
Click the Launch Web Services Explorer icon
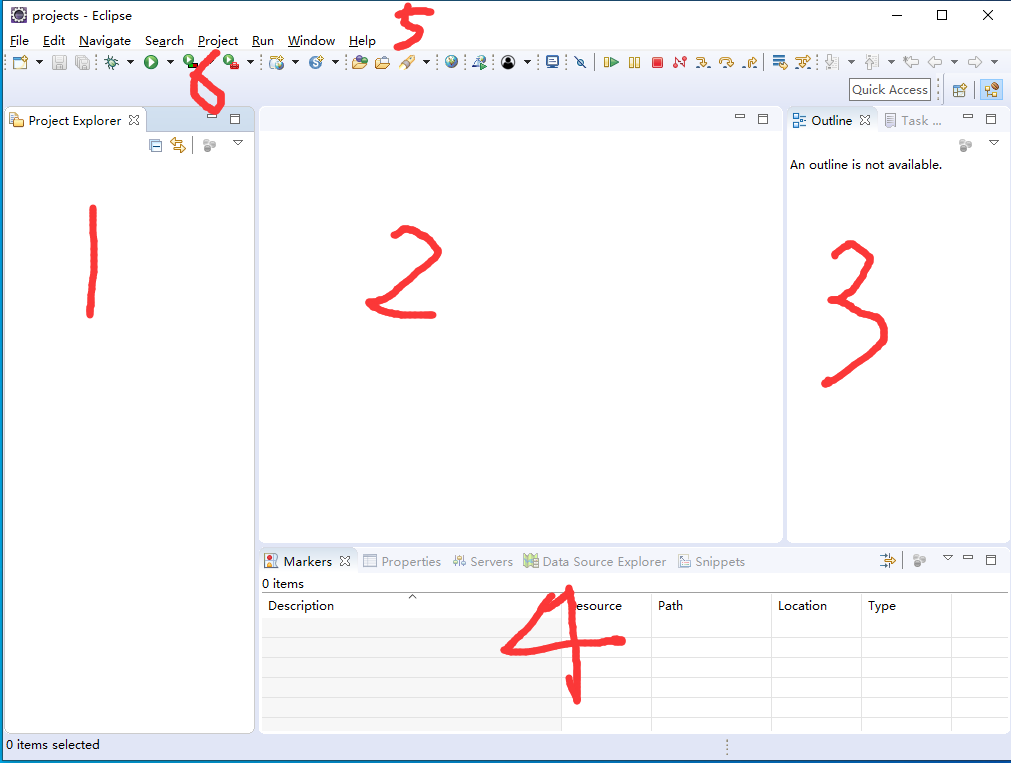coord(479,62)
